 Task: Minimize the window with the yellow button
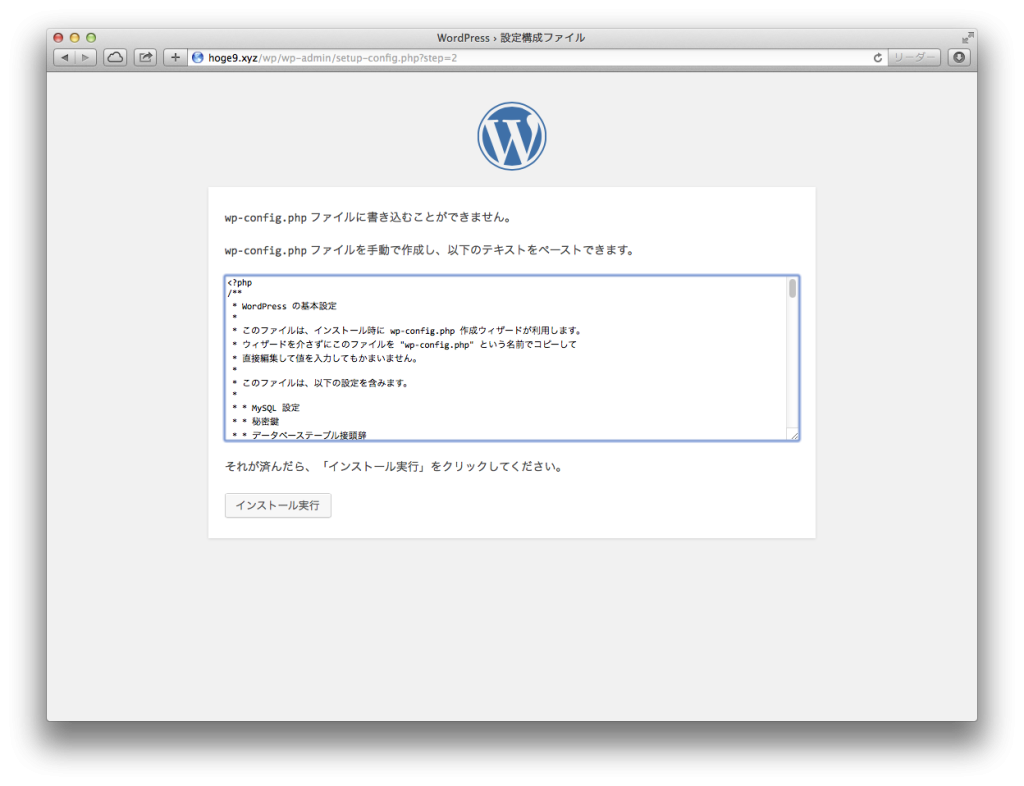[x=74, y=38]
